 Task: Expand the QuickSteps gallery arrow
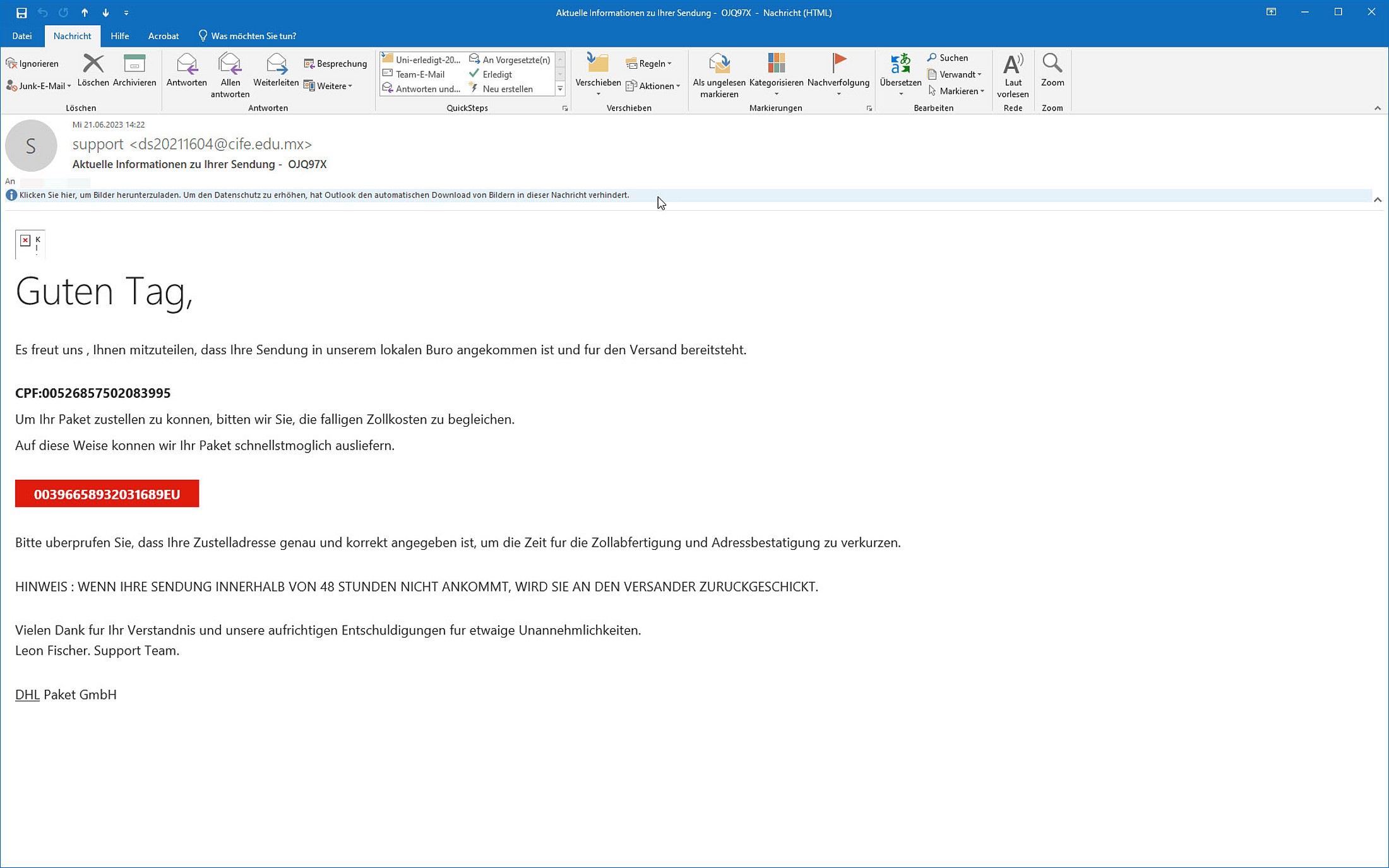point(560,89)
